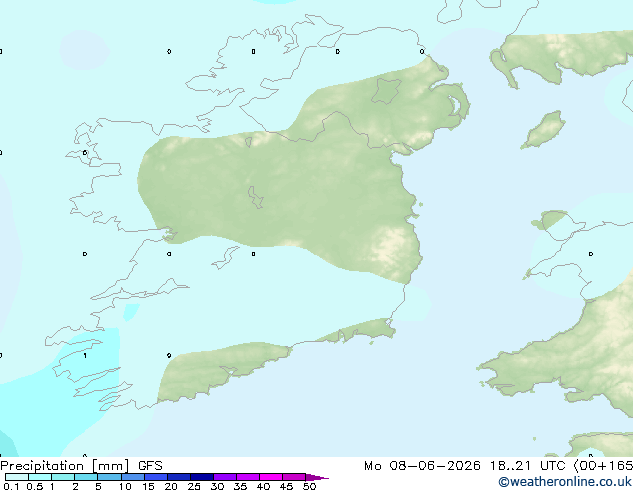
Task: Select the 45–50 mm legend swatch
Action: (294, 477)
